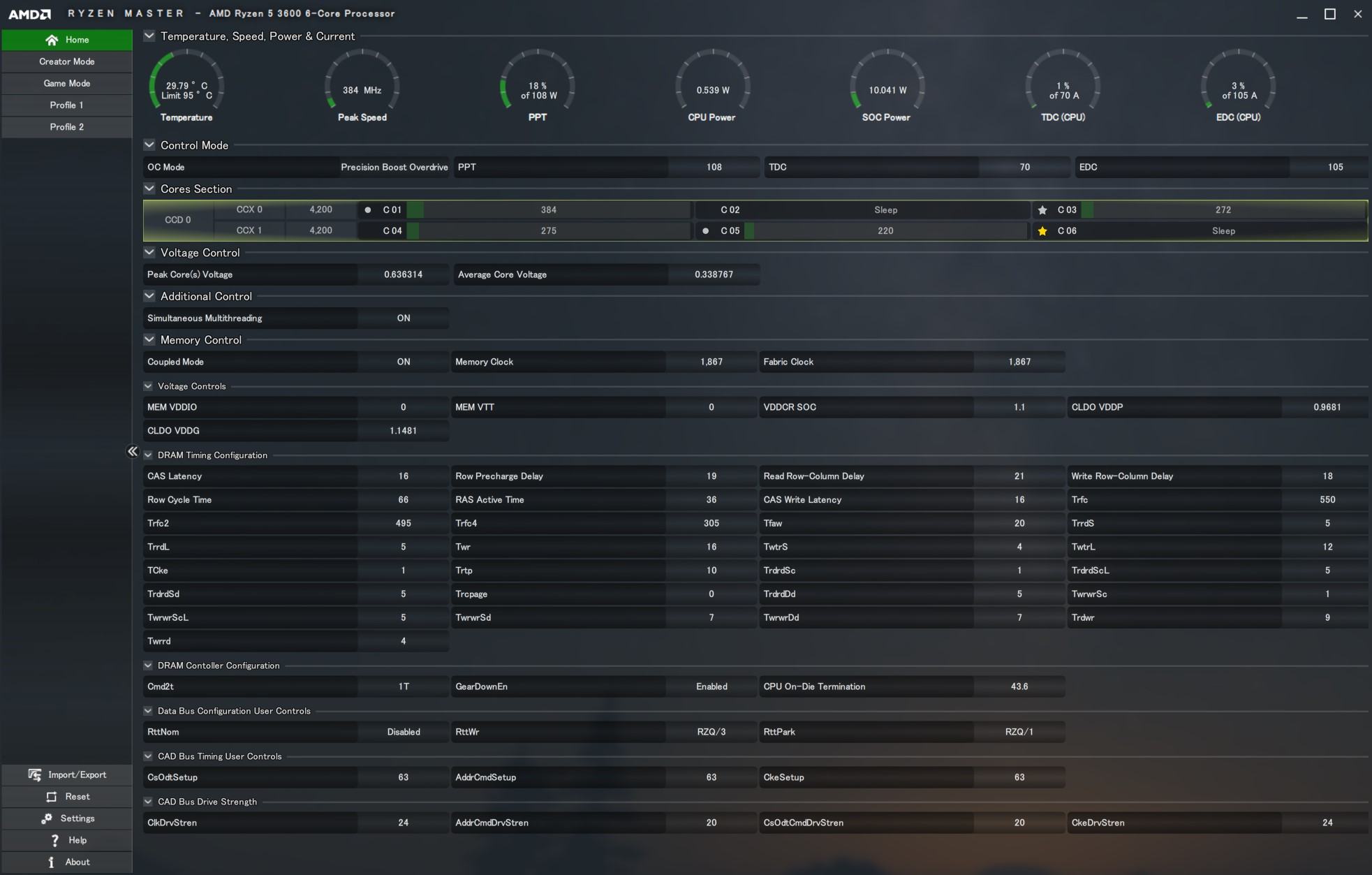Collapse the Memory Control section

[149, 339]
